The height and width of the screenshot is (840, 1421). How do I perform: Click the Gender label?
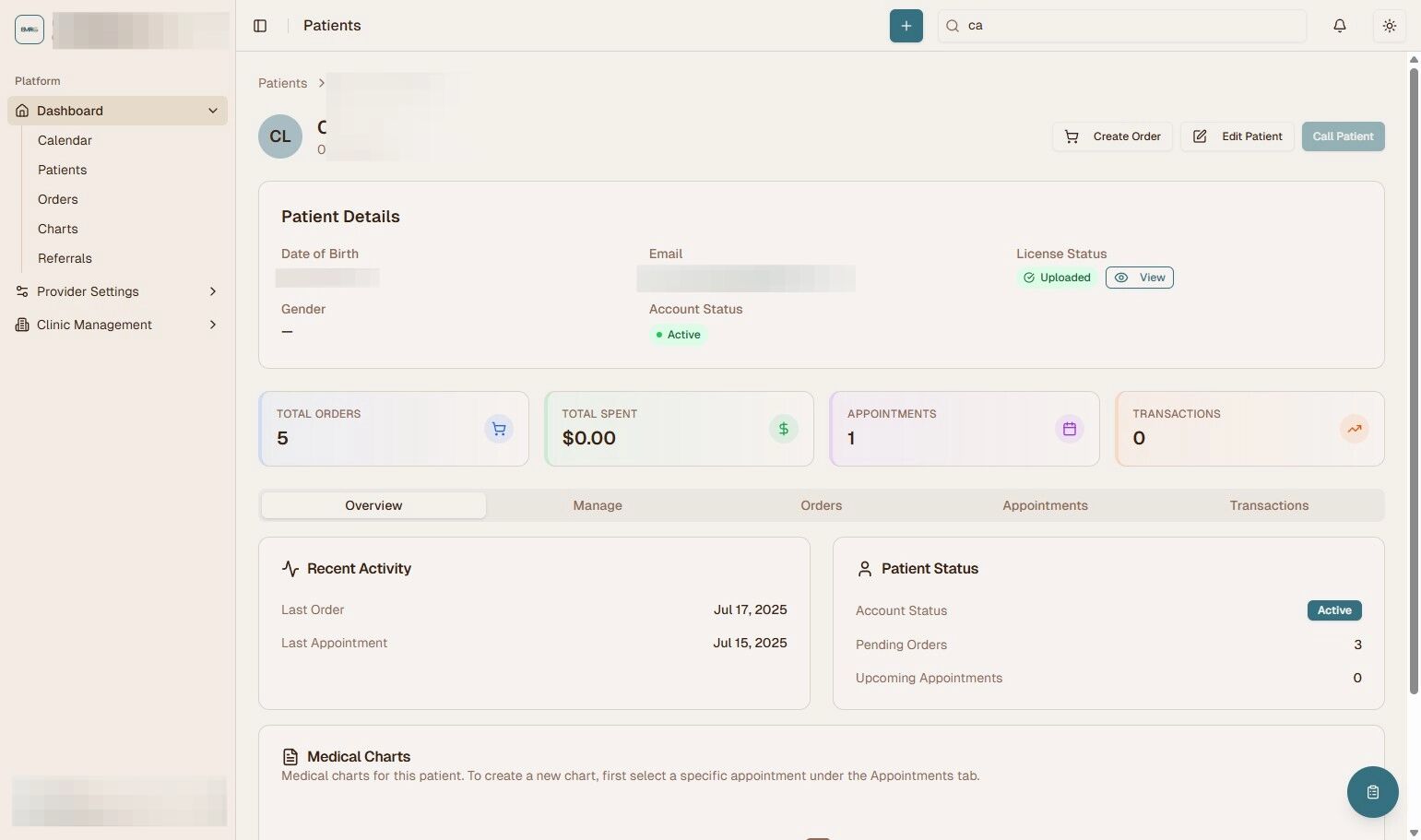click(x=303, y=309)
